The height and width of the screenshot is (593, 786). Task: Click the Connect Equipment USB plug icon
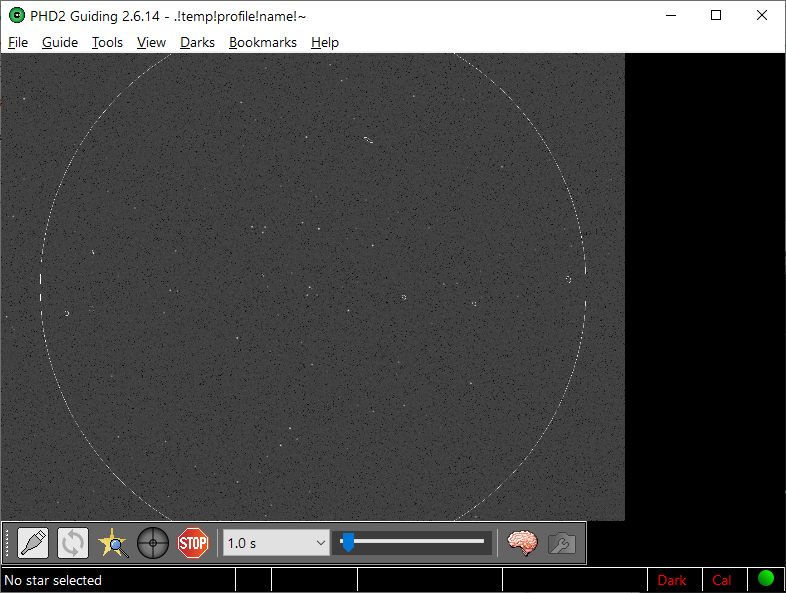[33, 543]
